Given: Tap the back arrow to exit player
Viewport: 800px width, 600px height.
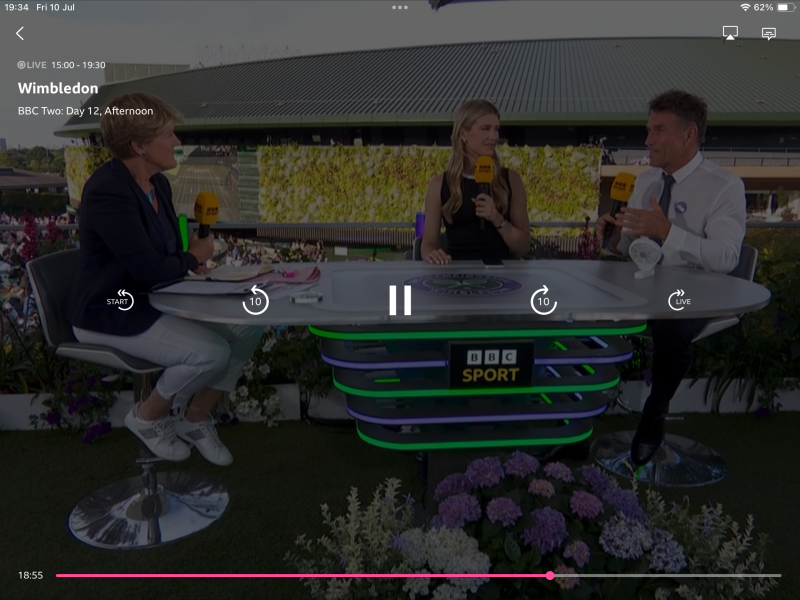Looking at the screenshot, I should click(20, 34).
